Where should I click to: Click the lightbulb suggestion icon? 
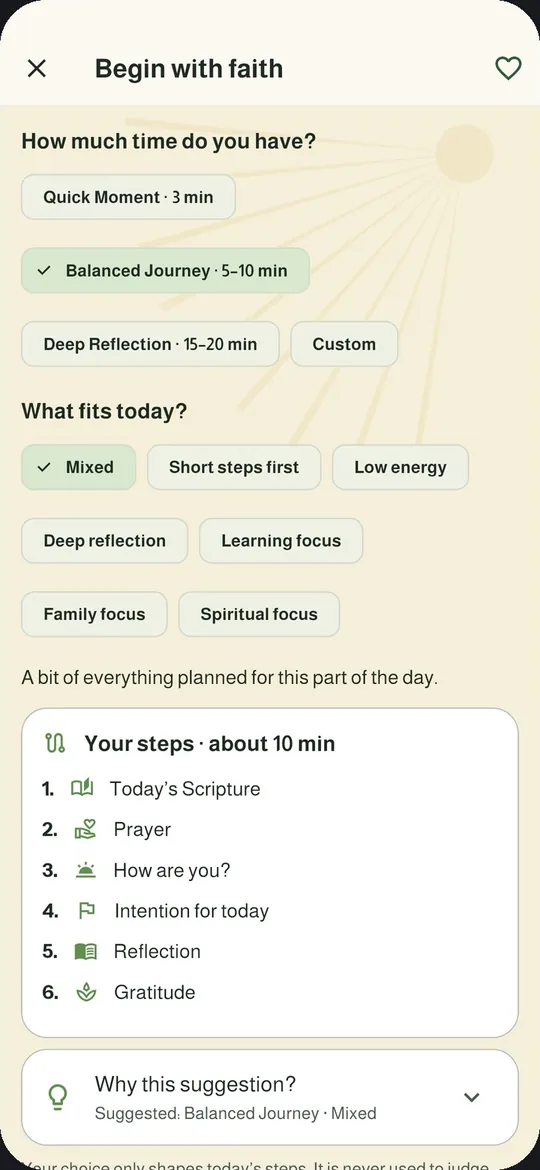pos(58,1097)
